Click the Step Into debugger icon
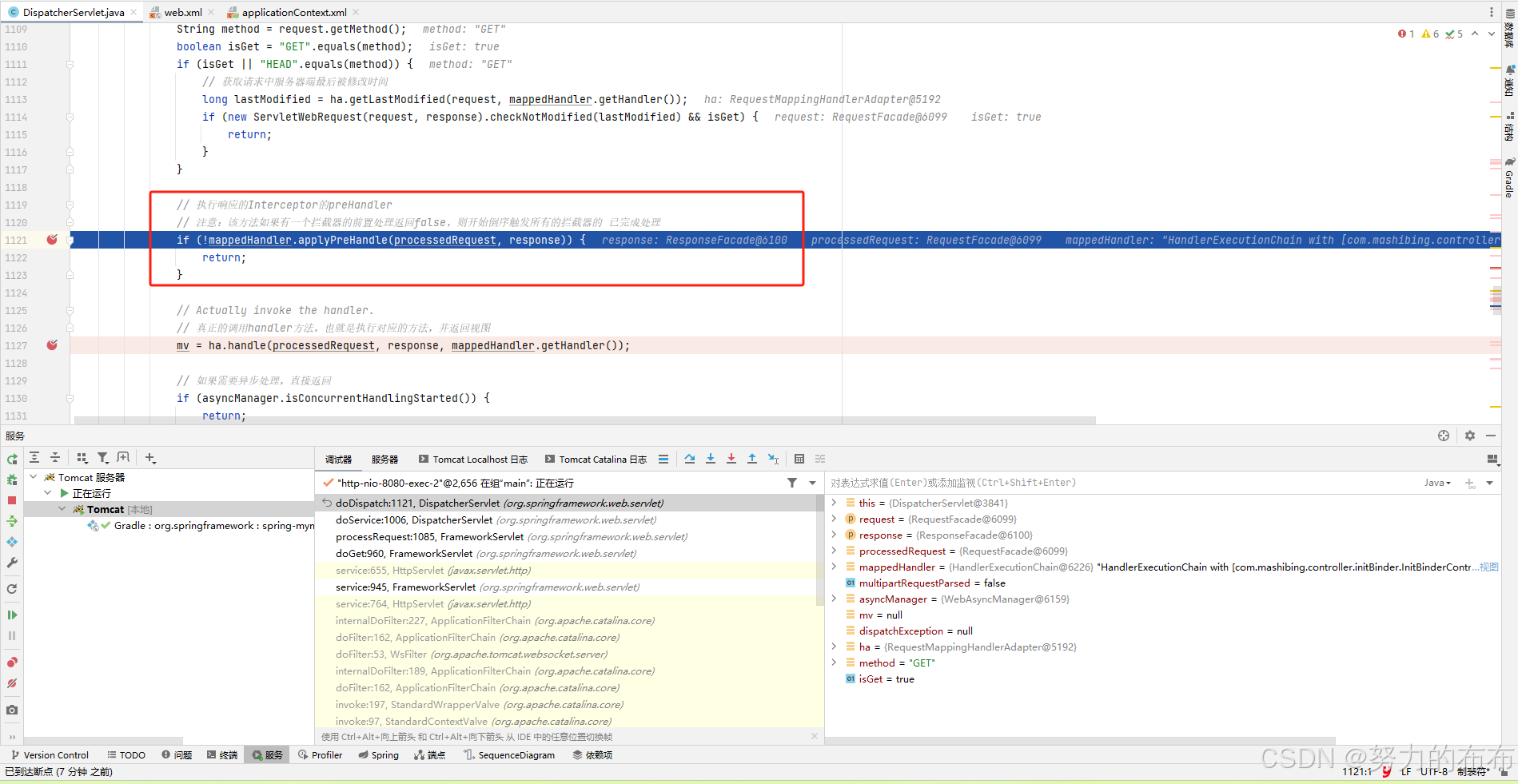Viewport: 1518px width, 784px height. click(711, 459)
